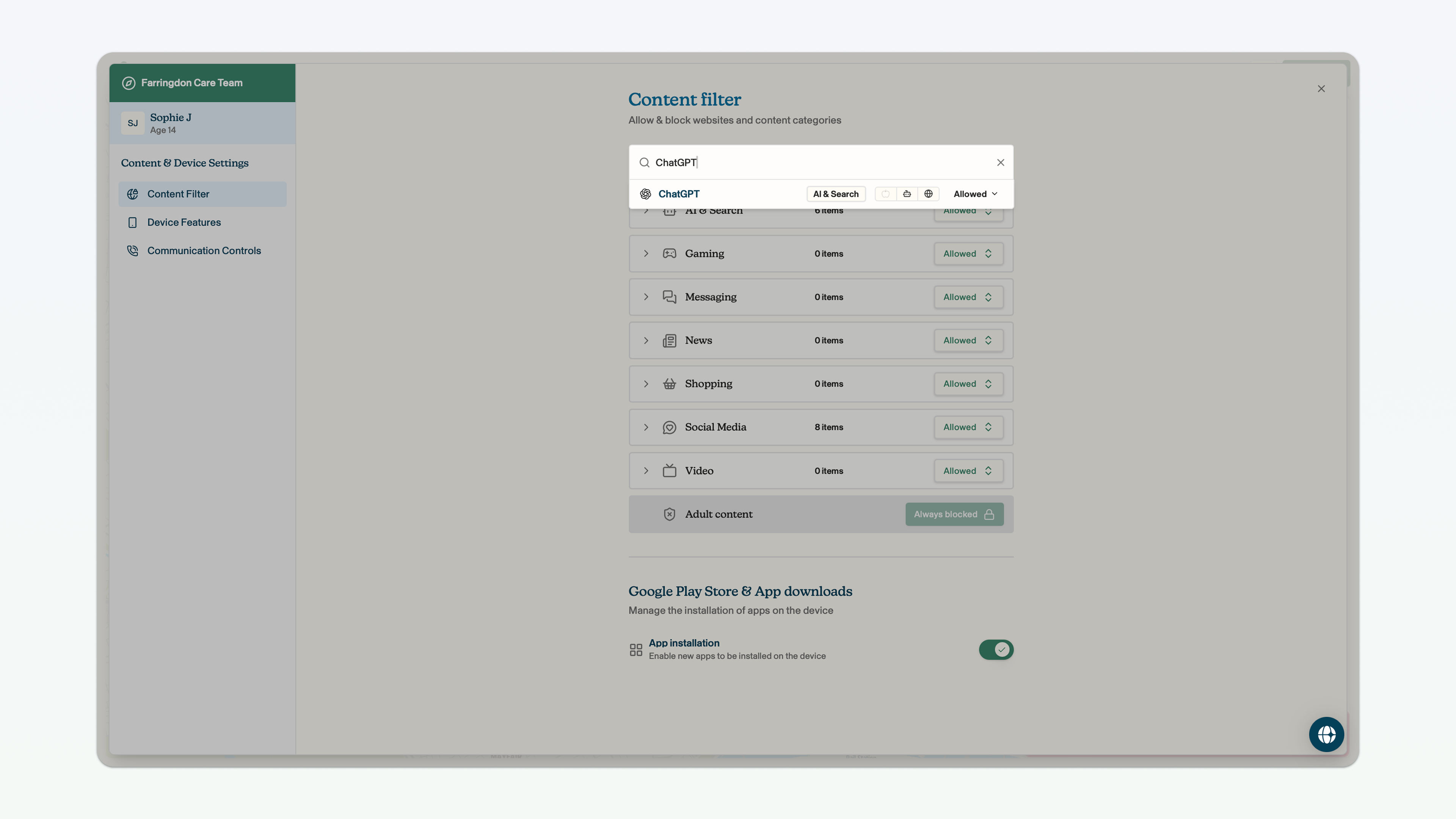
Task: Change News Allowed status selector
Action: (968, 341)
